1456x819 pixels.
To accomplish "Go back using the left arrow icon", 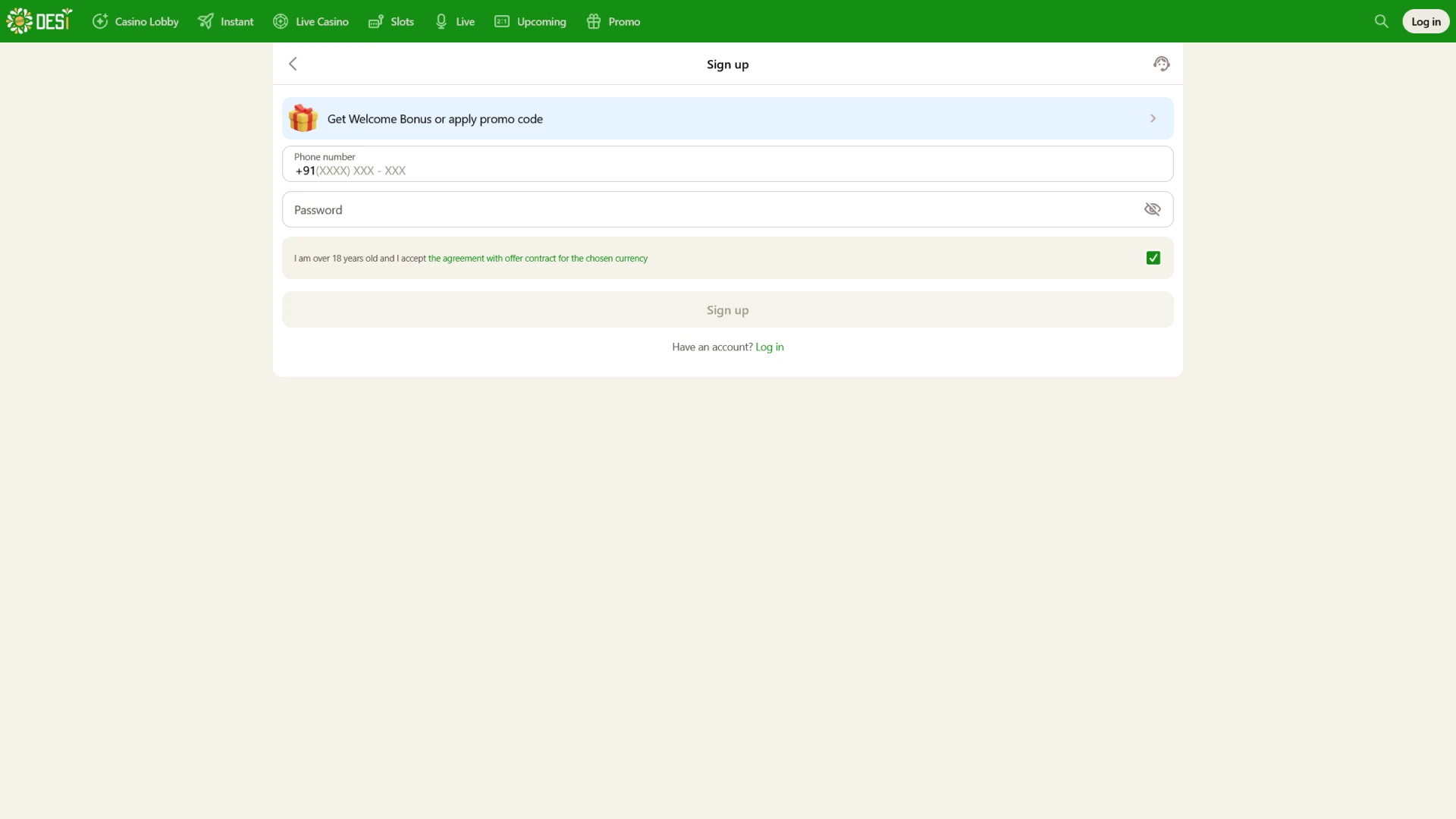I will 293,64.
